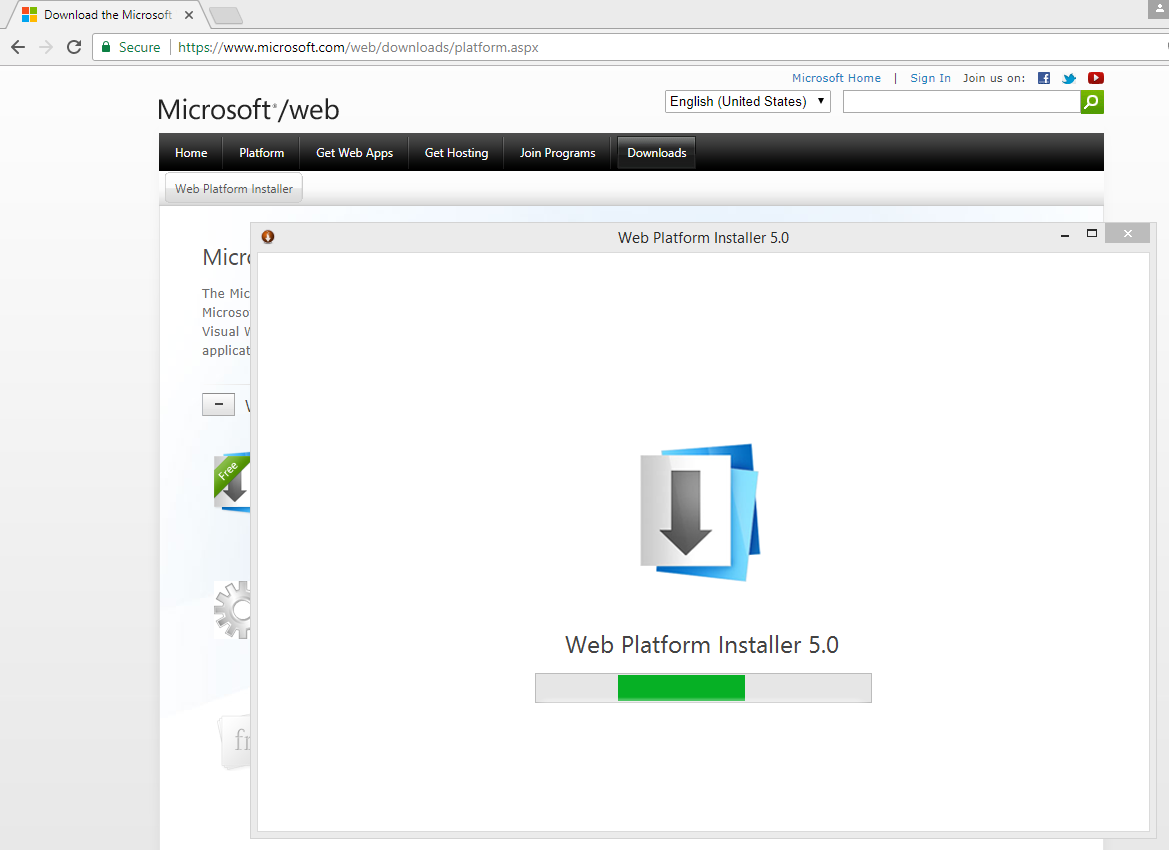Screen dimensions: 1169x850
Task: Open the Facebook icon link
Action: pos(1044,78)
